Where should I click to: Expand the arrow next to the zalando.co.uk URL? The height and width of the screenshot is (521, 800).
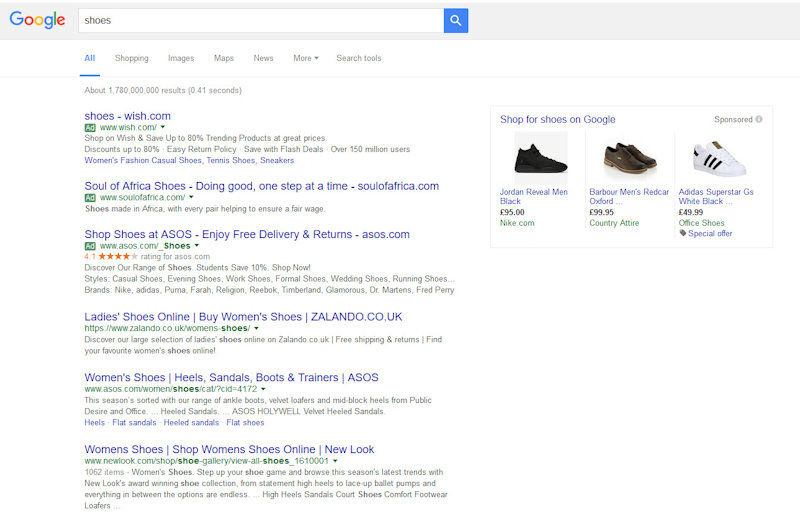point(256,328)
